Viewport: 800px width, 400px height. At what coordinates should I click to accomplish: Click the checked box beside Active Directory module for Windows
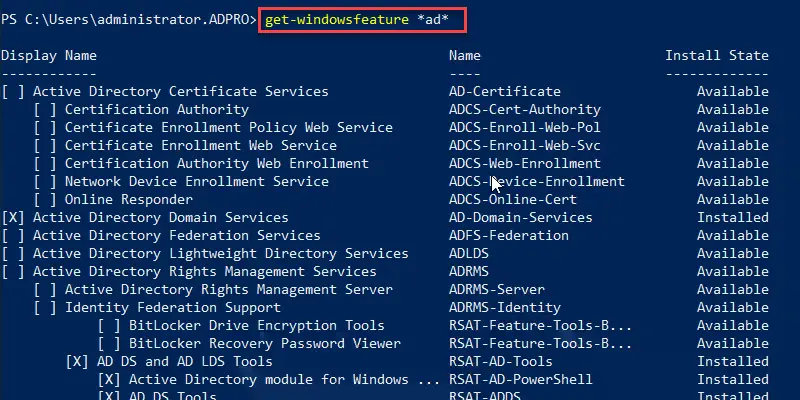109,380
